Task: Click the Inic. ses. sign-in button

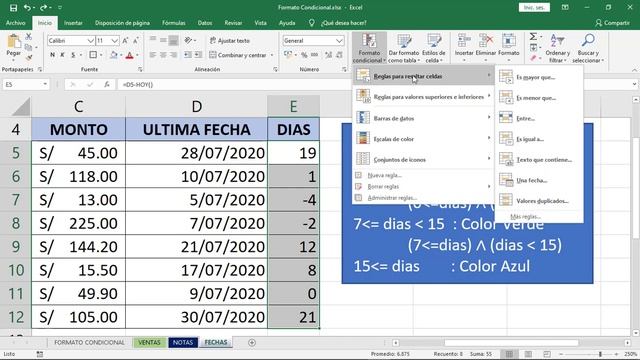Action: [534, 7]
